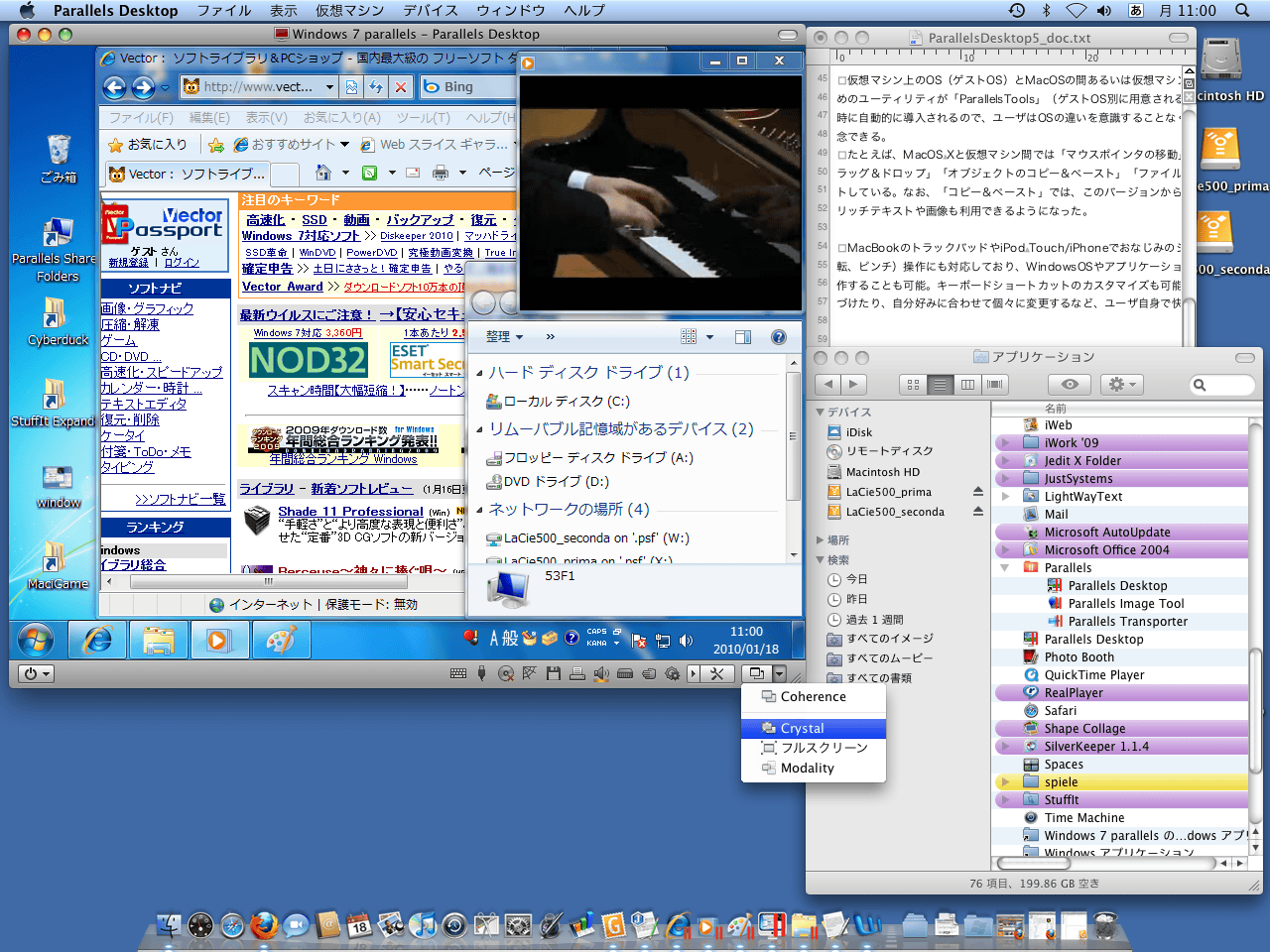This screenshot has width=1270, height=952.
Task: Click the IE print toolbar icon
Action: 441,173
